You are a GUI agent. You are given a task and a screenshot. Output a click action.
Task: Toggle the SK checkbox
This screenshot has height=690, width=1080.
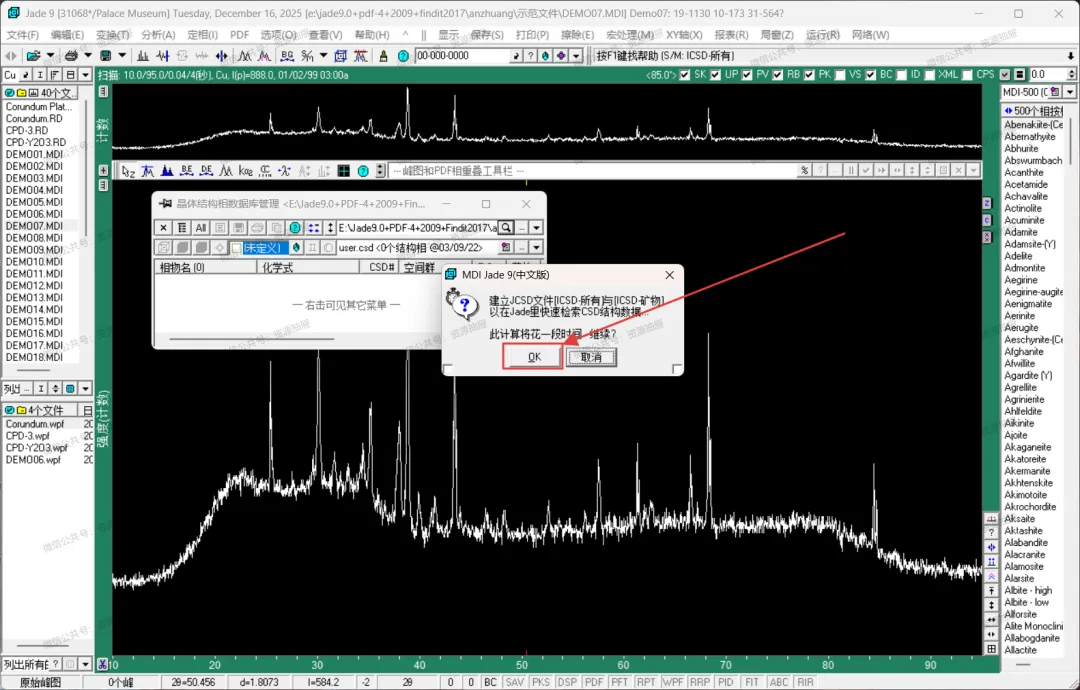point(685,74)
